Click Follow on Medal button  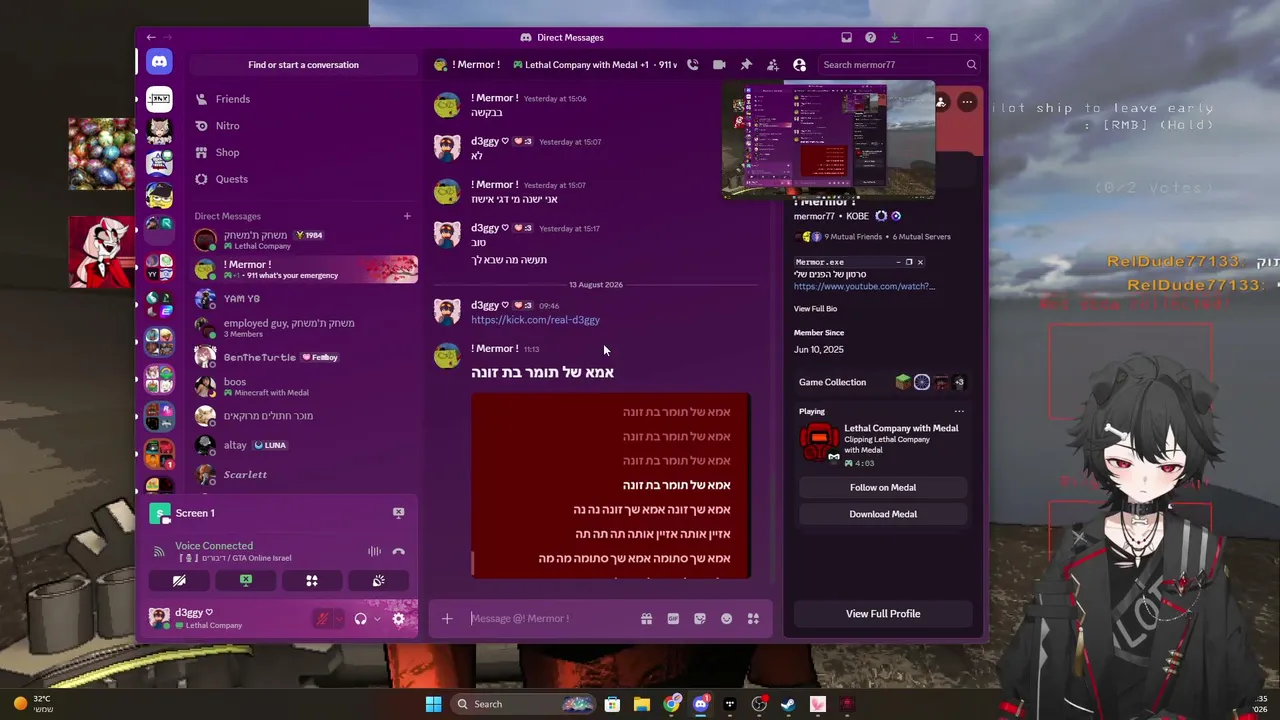pyautogui.click(x=882, y=488)
